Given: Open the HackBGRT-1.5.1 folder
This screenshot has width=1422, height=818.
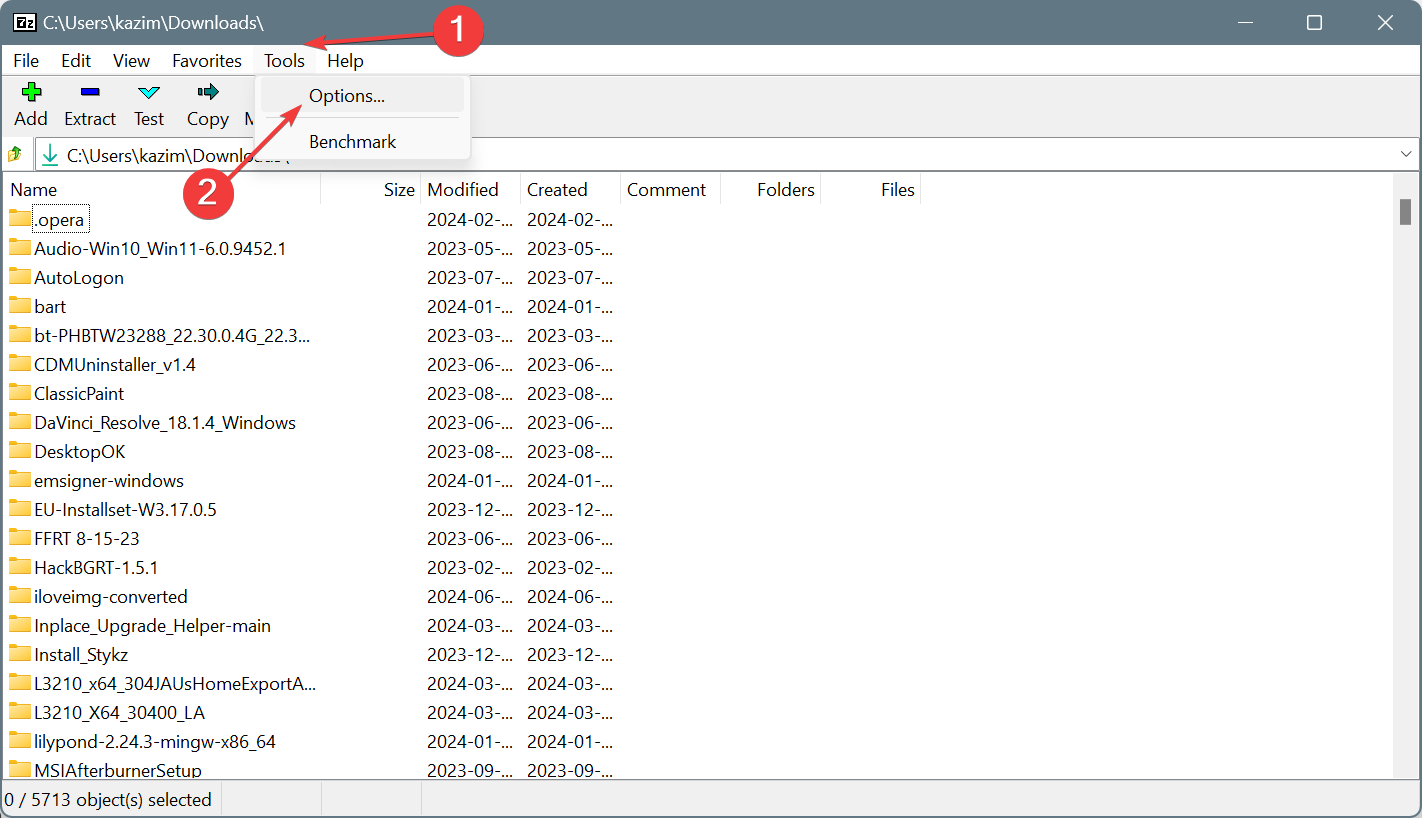Looking at the screenshot, I should 100,567.
